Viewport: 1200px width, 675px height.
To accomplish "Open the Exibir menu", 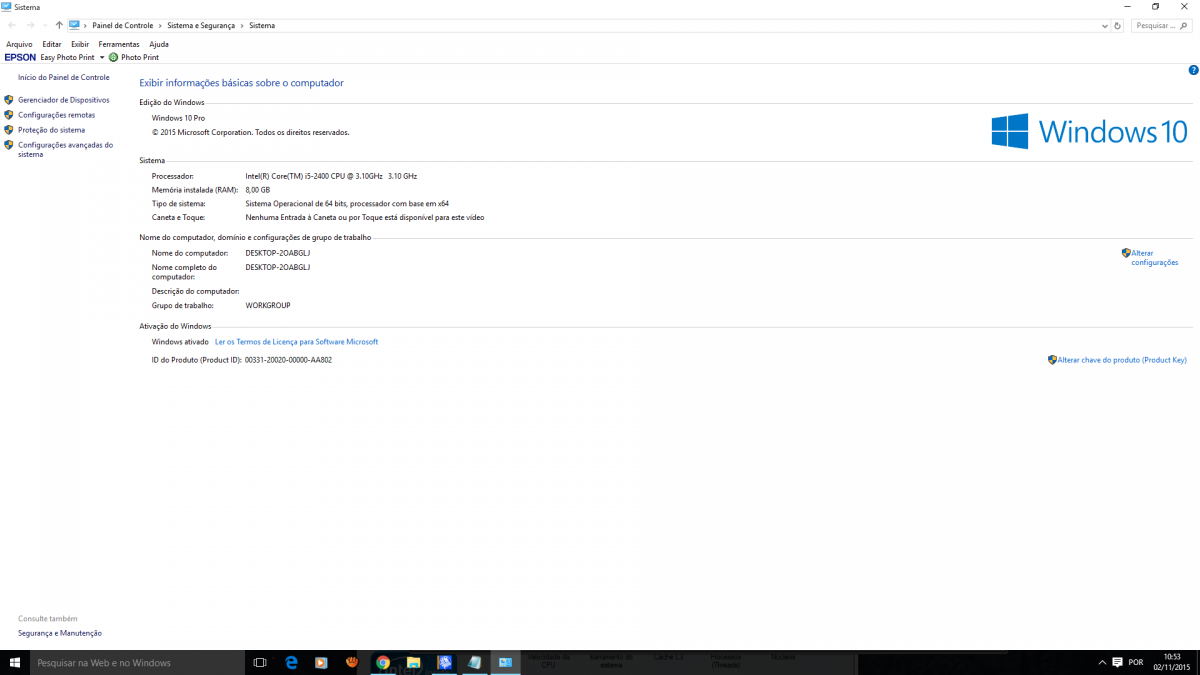I will tap(80, 44).
